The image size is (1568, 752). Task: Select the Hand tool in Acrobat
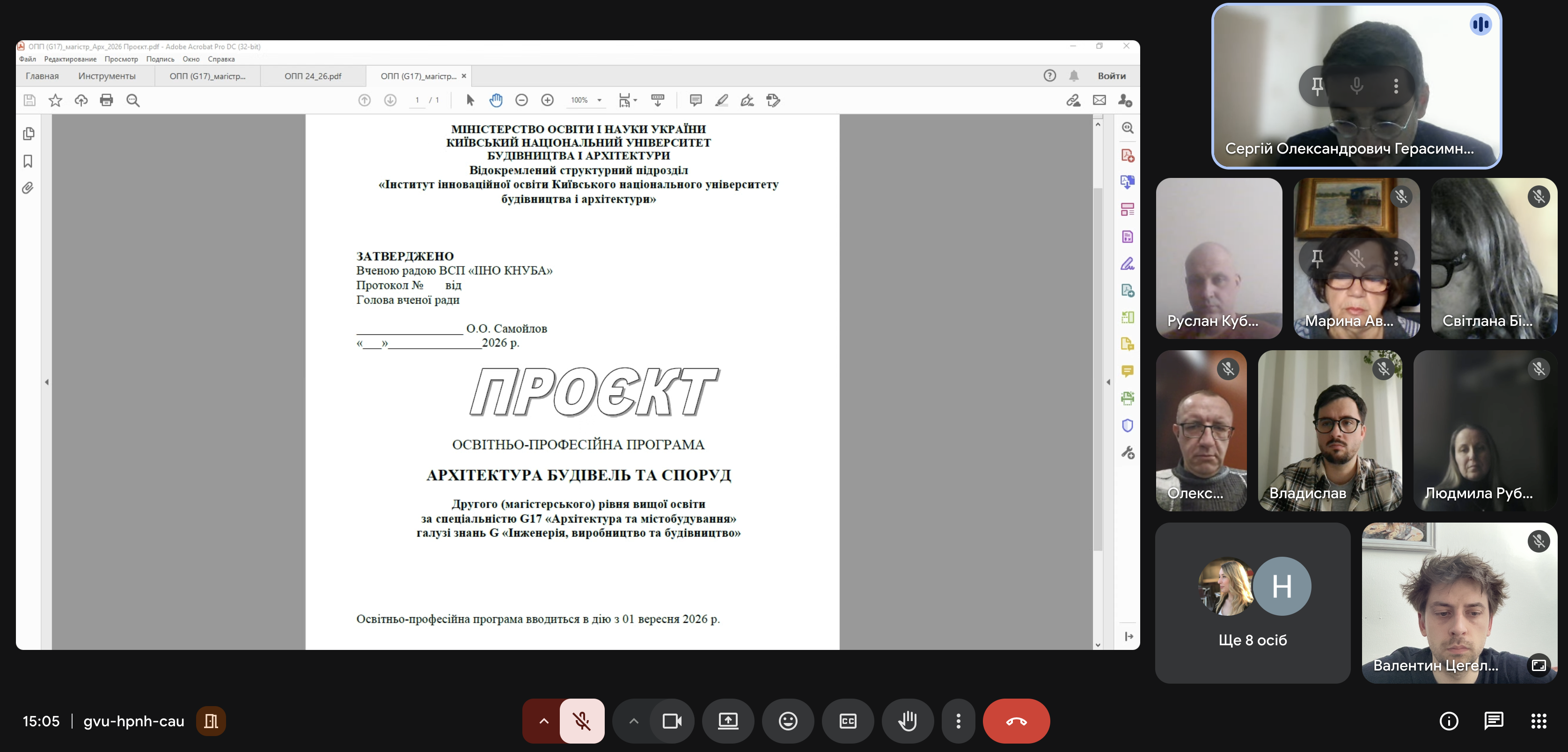[496, 101]
